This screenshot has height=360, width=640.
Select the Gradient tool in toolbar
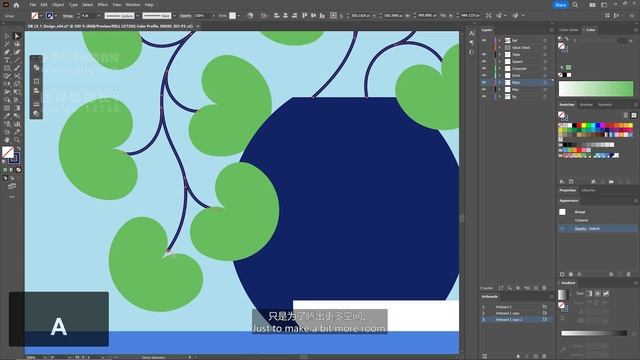pyautogui.click(x=17, y=108)
